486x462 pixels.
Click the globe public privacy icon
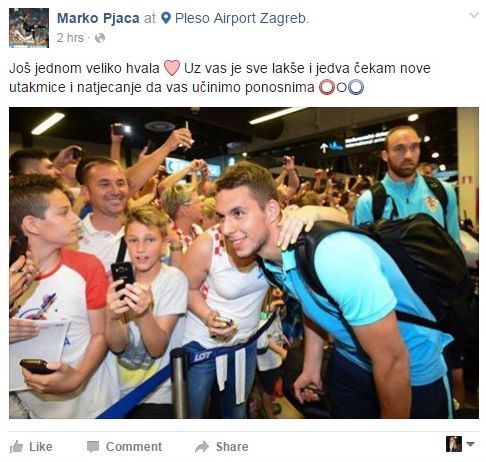tap(100, 38)
